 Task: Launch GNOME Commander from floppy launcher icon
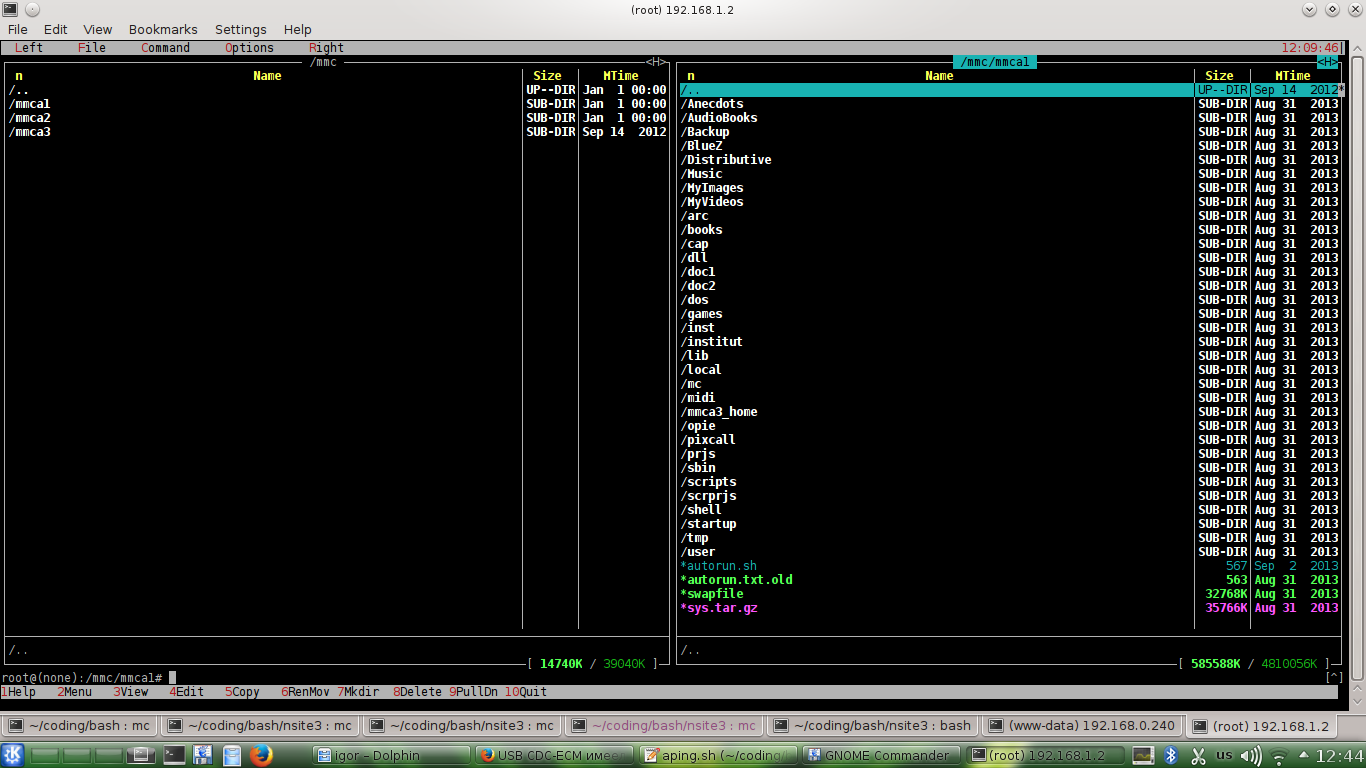tap(203, 755)
